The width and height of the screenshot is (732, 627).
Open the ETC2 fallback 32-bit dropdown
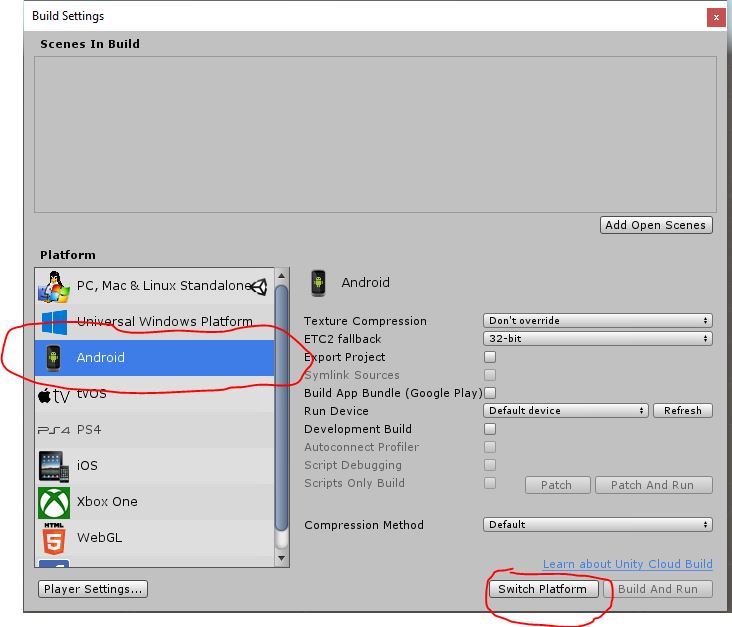(x=598, y=338)
